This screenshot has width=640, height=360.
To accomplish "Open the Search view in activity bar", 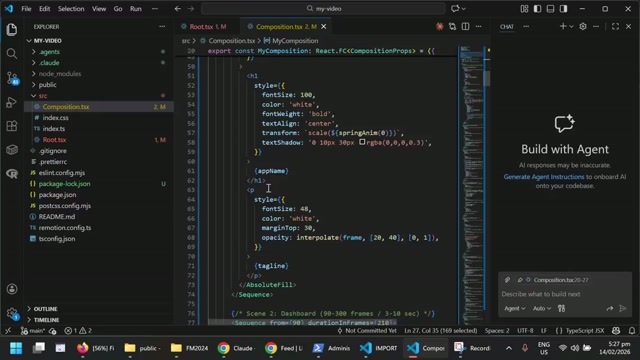I will (12, 53).
